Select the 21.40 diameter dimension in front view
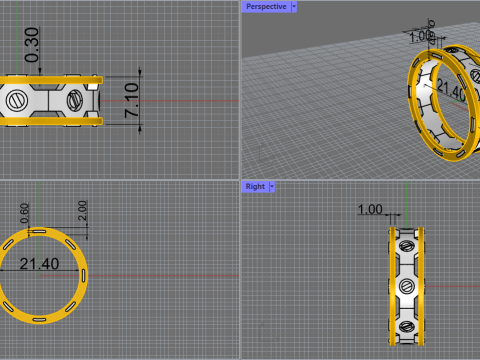The width and height of the screenshot is (480, 360). pyautogui.click(x=39, y=264)
